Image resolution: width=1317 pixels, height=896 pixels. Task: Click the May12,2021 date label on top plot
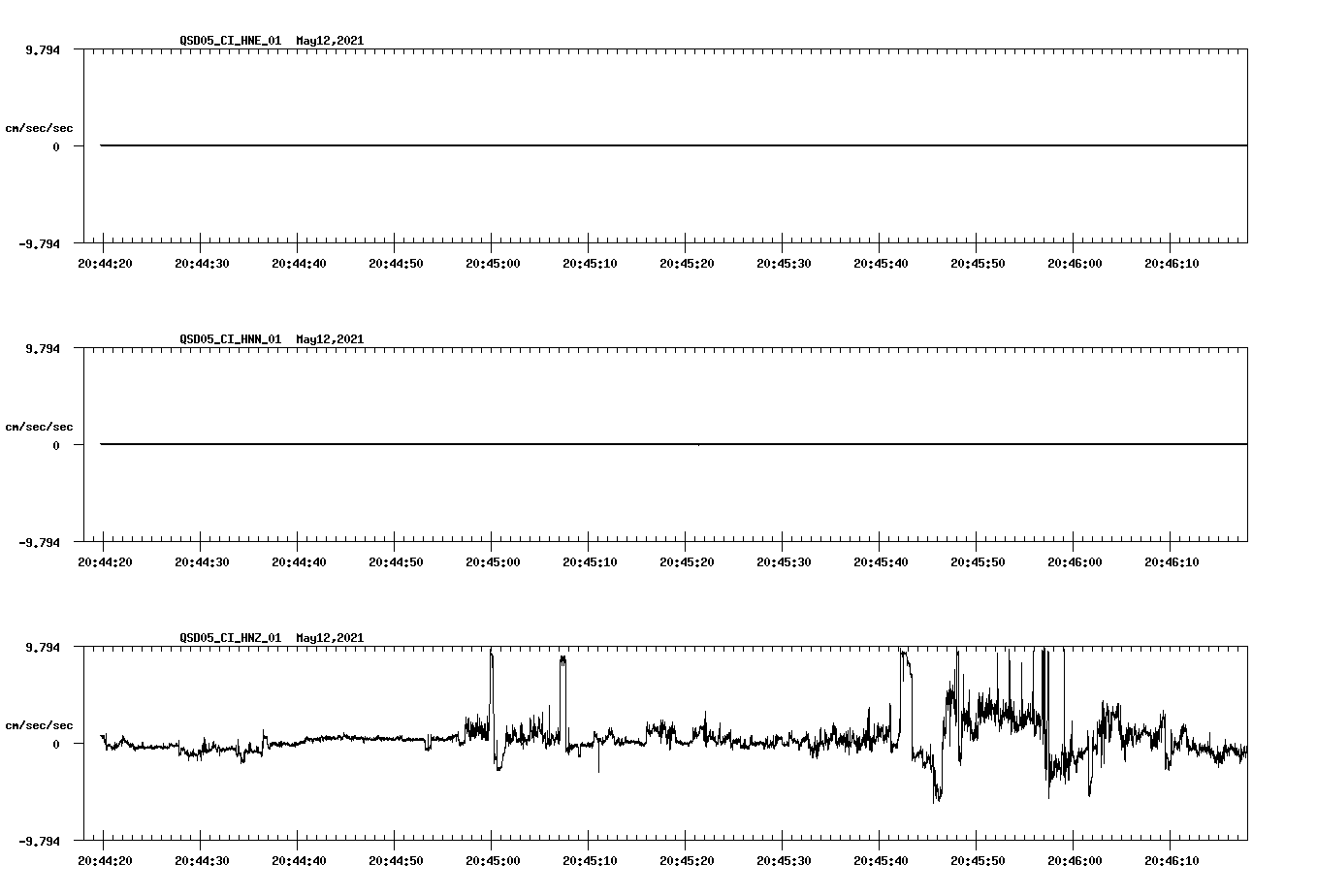330,41
